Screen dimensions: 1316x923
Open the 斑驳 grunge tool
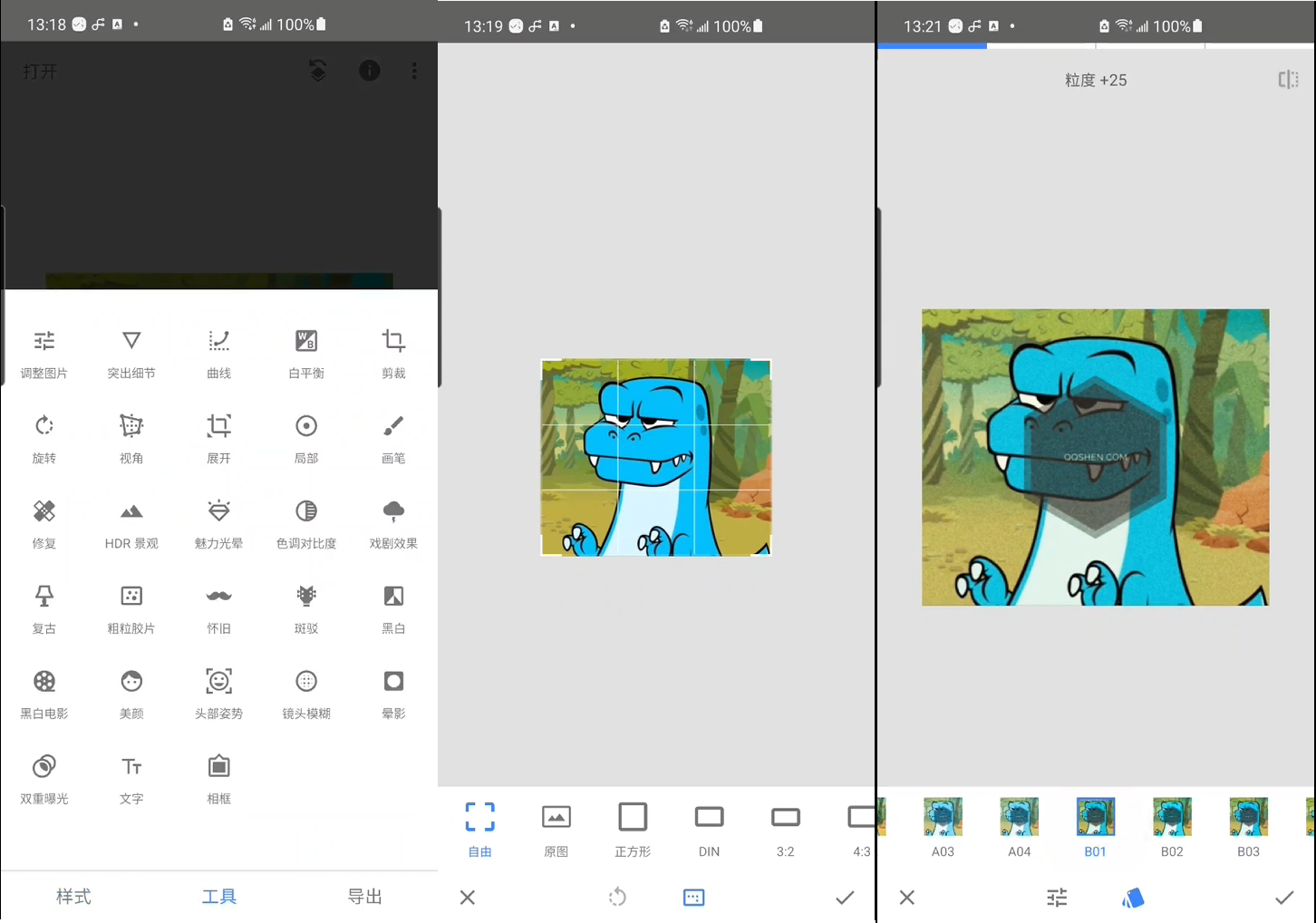click(306, 609)
